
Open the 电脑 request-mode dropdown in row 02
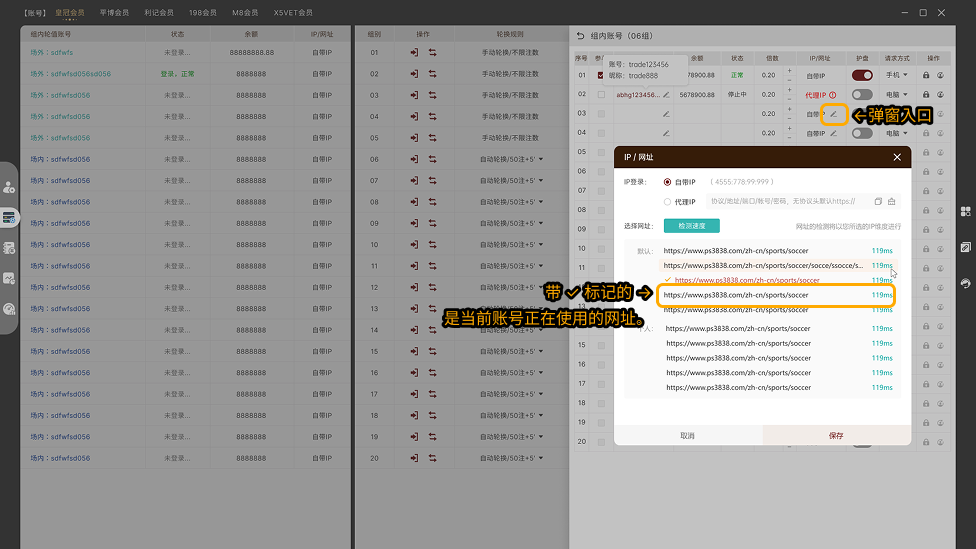click(897, 95)
